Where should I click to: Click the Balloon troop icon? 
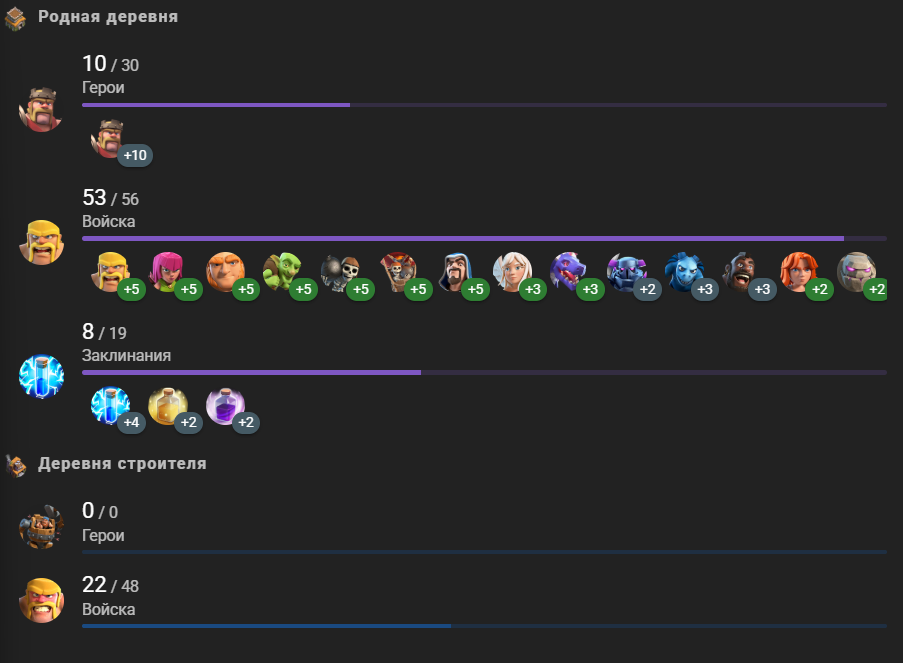(397, 272)
